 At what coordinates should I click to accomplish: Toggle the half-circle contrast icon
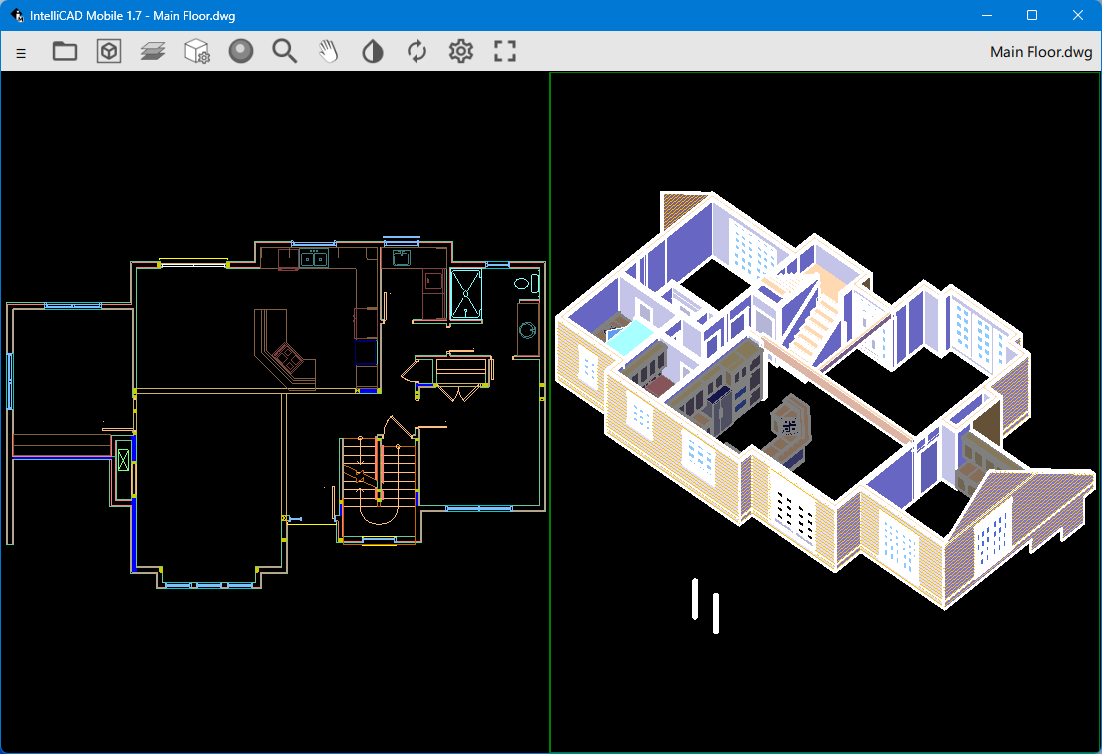click(x=373, y=52)
